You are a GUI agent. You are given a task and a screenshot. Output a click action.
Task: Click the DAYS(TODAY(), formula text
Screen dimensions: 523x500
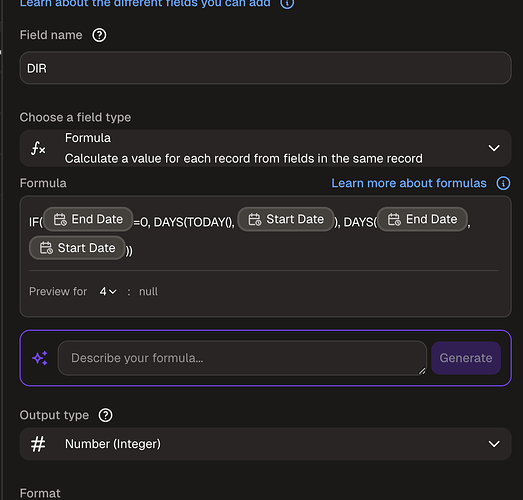pos(194,222)
